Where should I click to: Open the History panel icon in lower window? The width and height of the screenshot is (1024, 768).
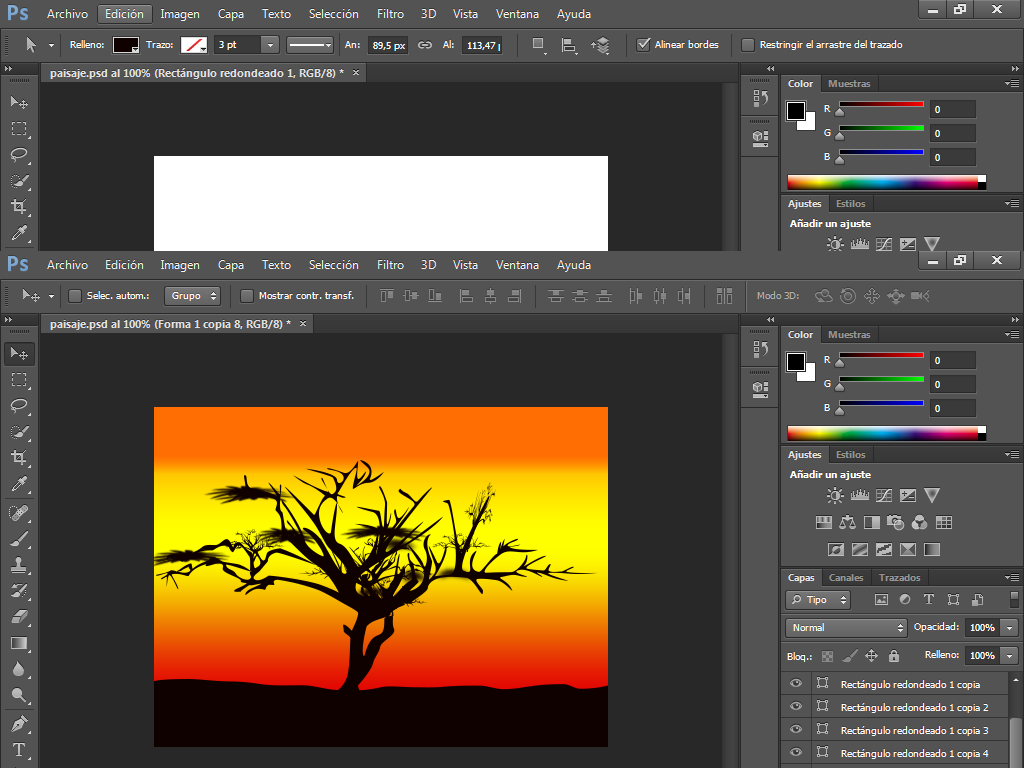(x=760, y=349)
